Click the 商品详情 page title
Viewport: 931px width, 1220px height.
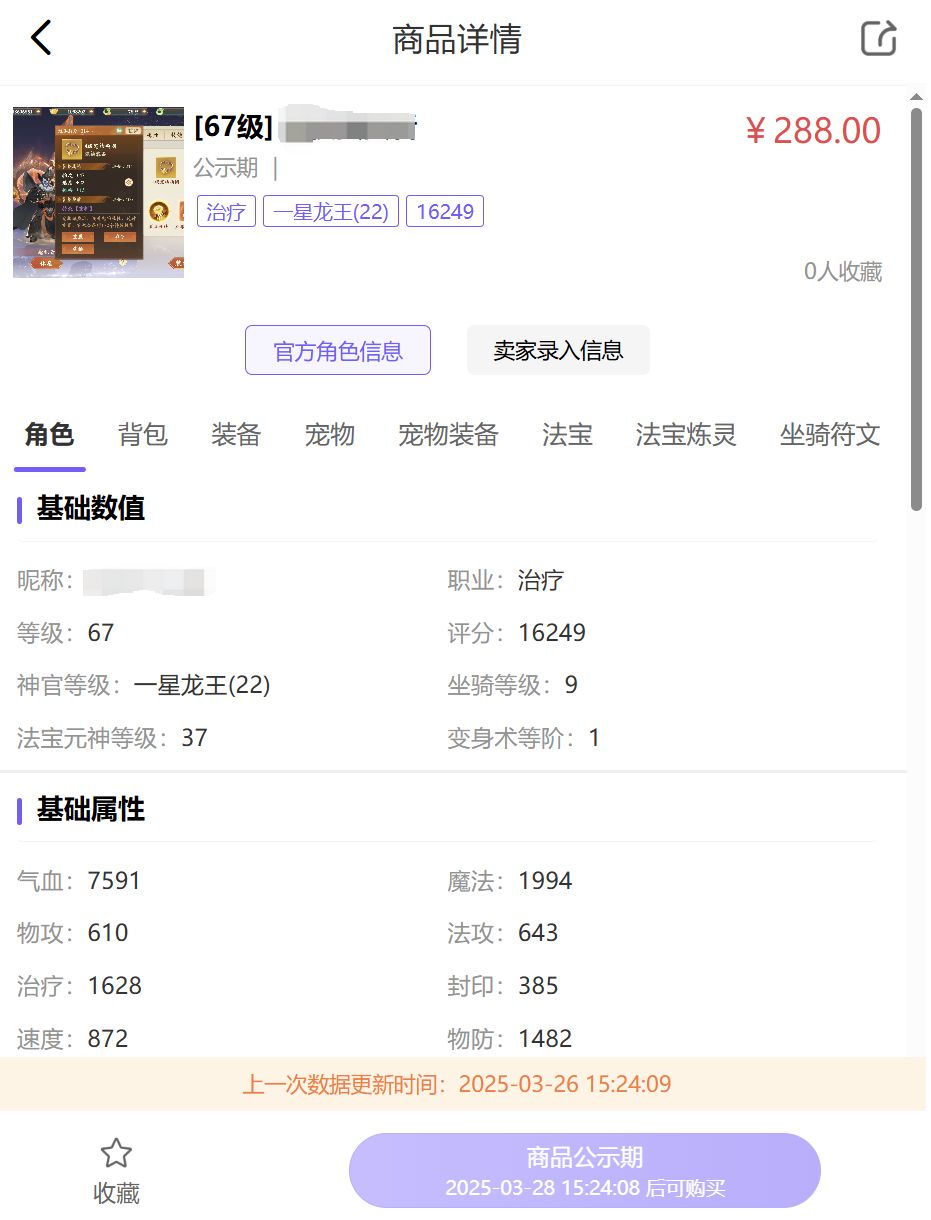pos(457,40)
